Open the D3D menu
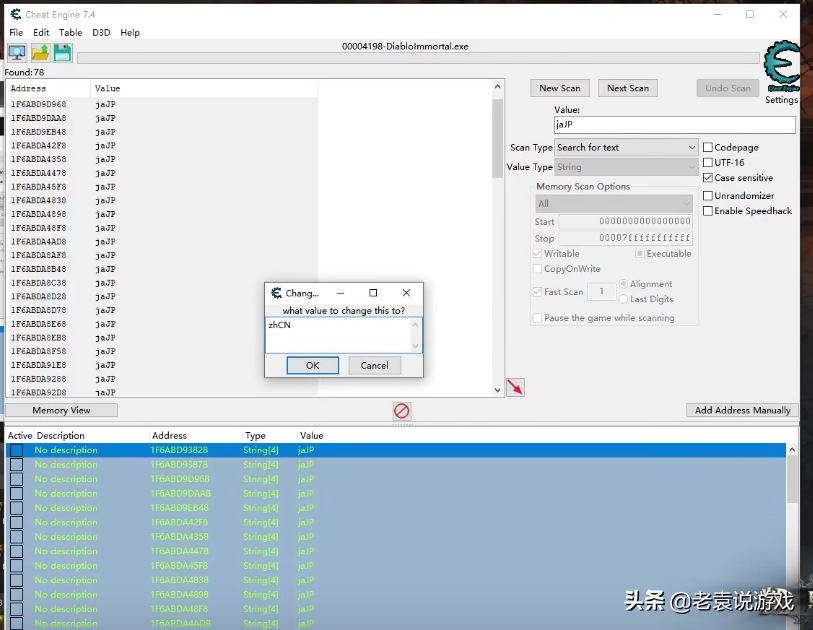Image resolution: width=813 pixels, height=630 pixels. click(101, 33)
